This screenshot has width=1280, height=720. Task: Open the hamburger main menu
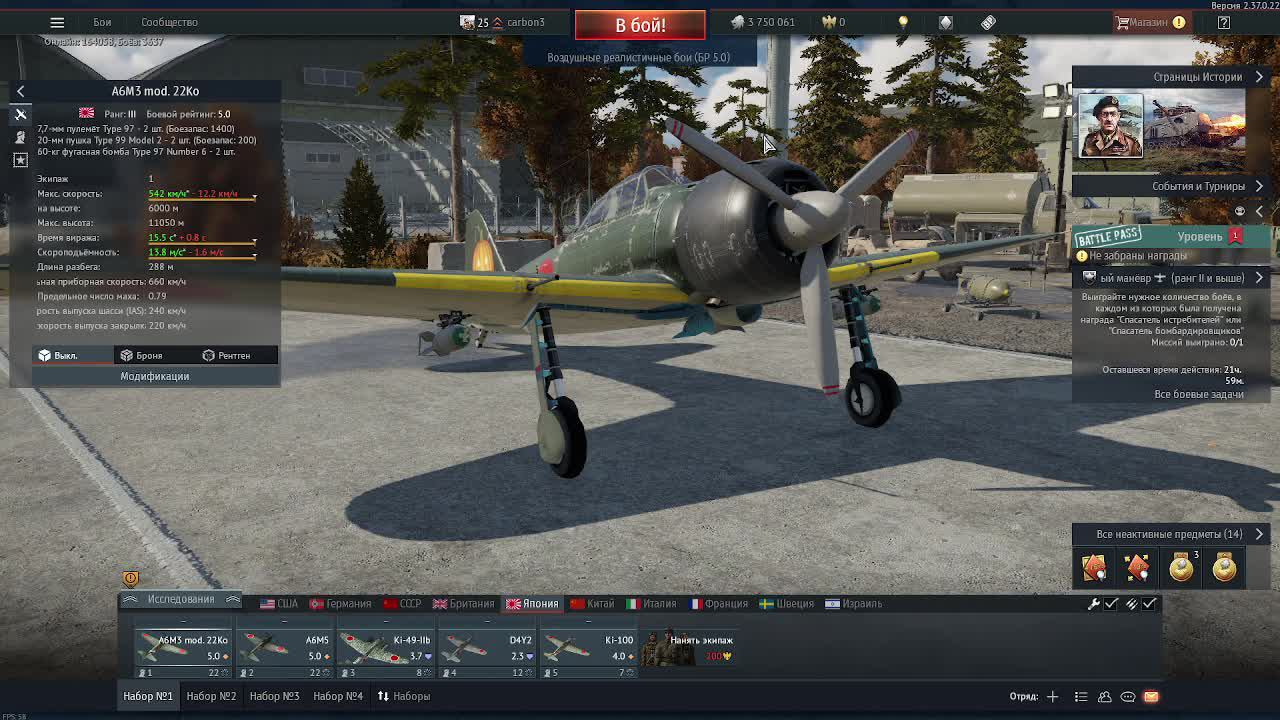click(x=57, y=22)
